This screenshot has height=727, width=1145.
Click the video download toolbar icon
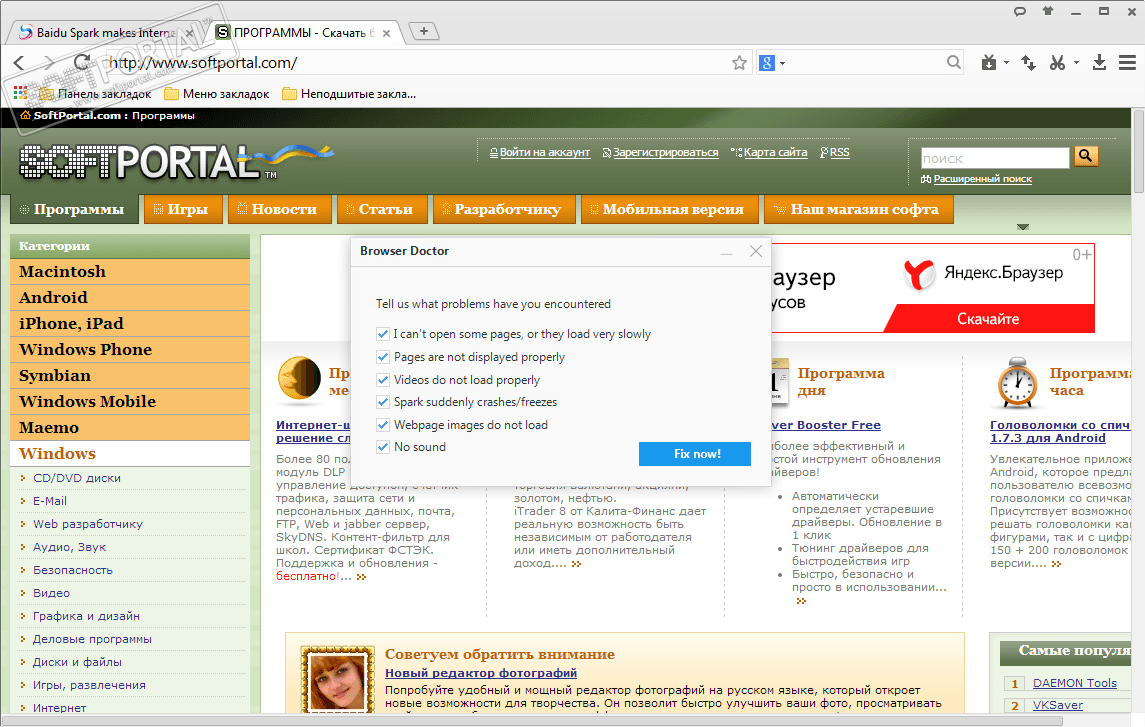point(989,63)
